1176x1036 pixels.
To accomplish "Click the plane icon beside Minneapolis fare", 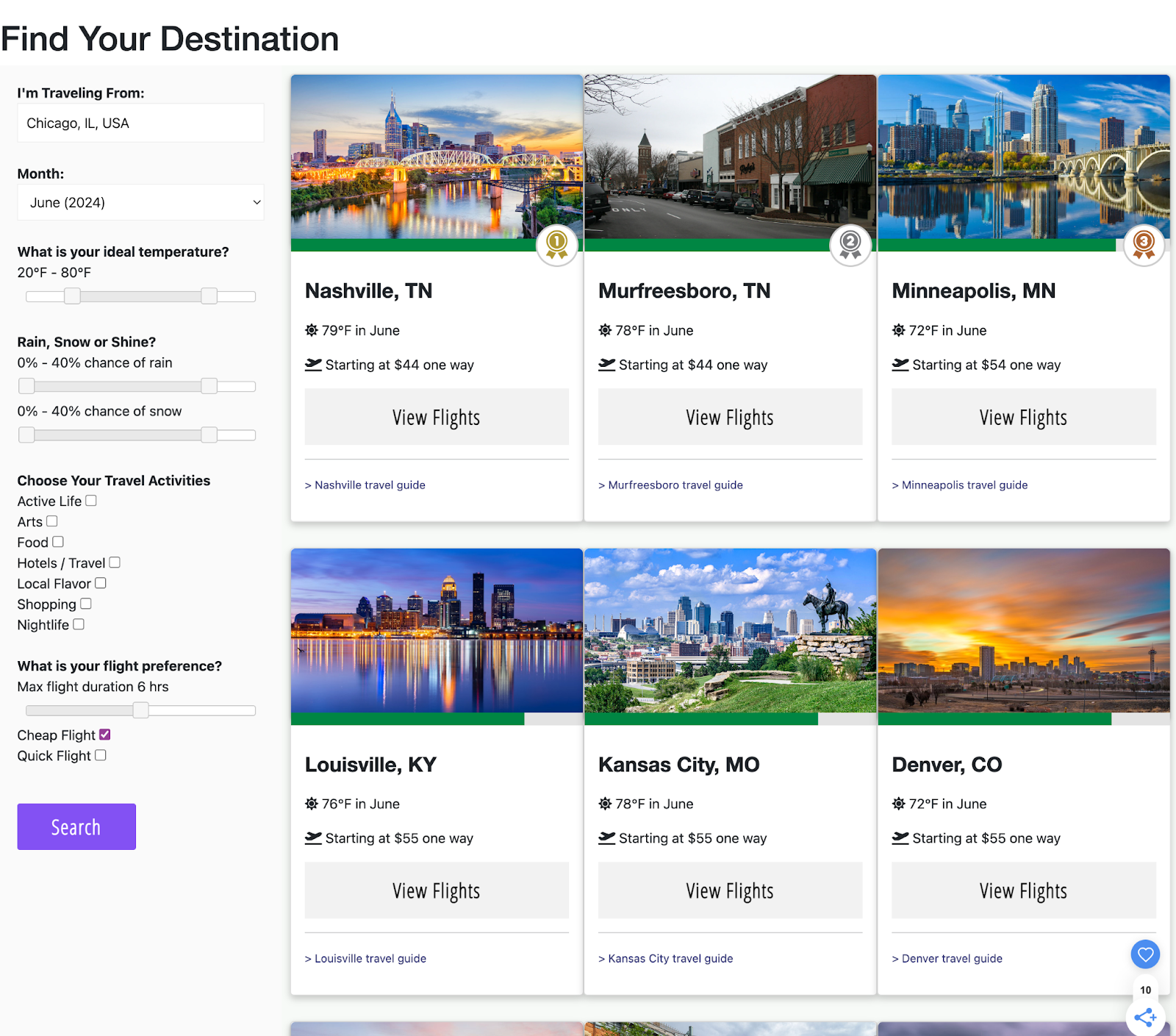I will 900,365.
